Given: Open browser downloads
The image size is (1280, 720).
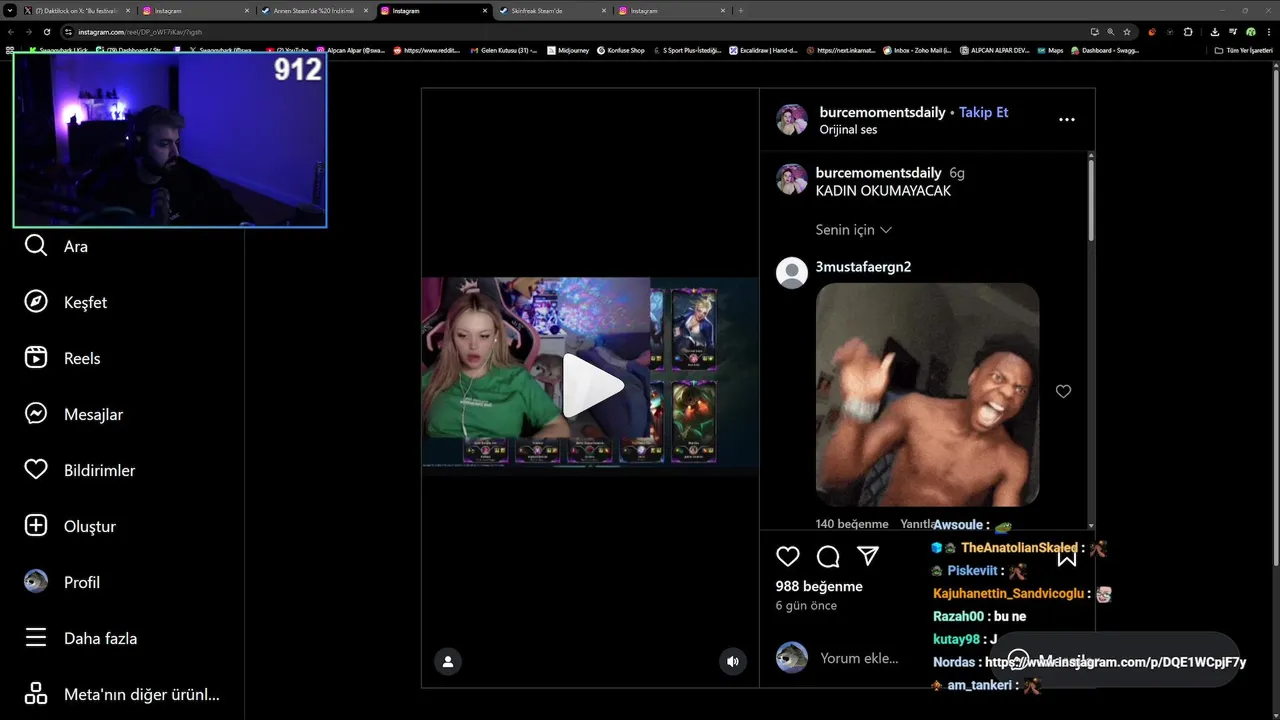Looking at the screenshot, I should click(1214, 32).
